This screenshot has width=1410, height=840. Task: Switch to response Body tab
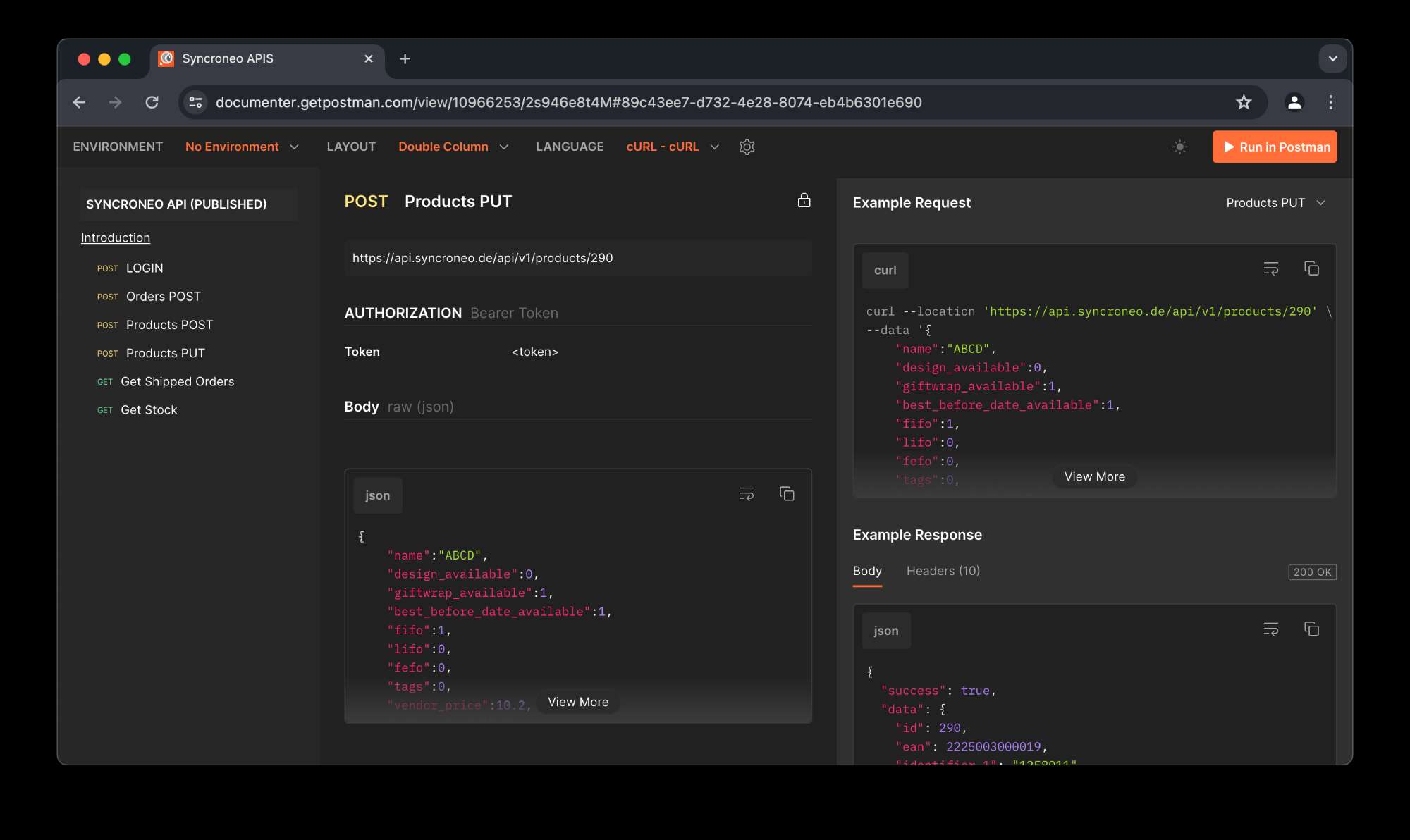(x=867, y=571)
